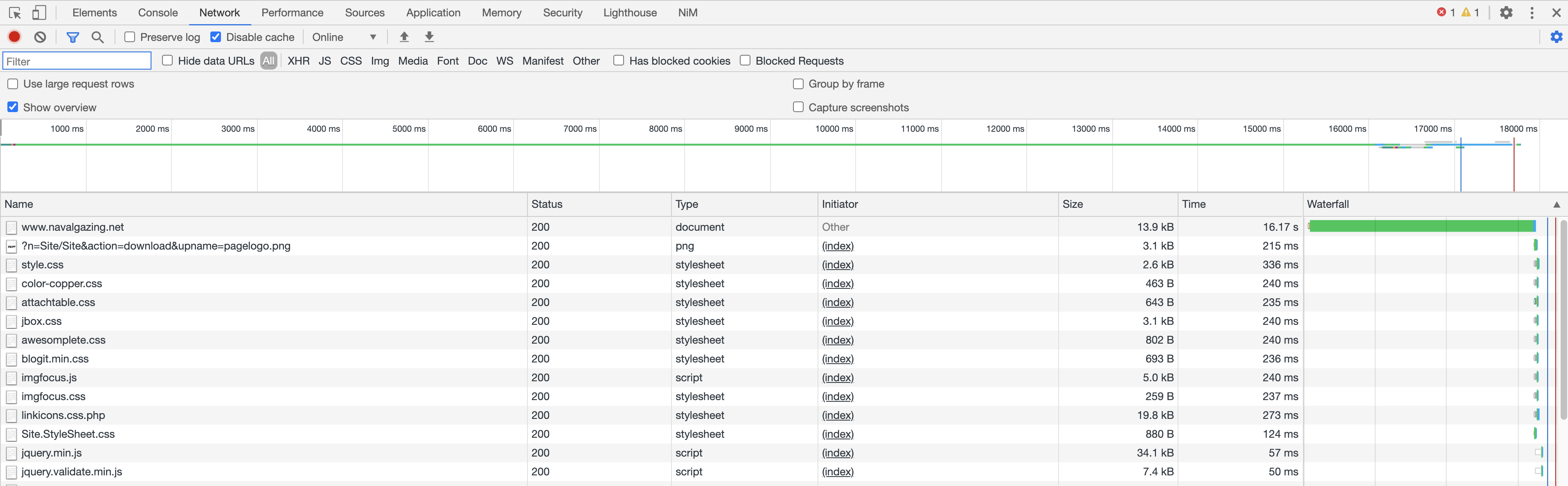
Task: Enable Preserve log checkbox
Action: click(130, 37)
